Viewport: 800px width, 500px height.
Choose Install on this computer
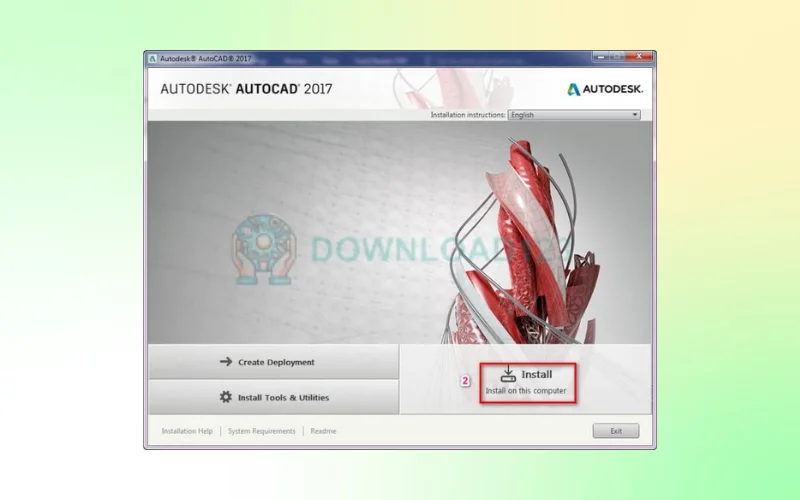pos(528,382)
